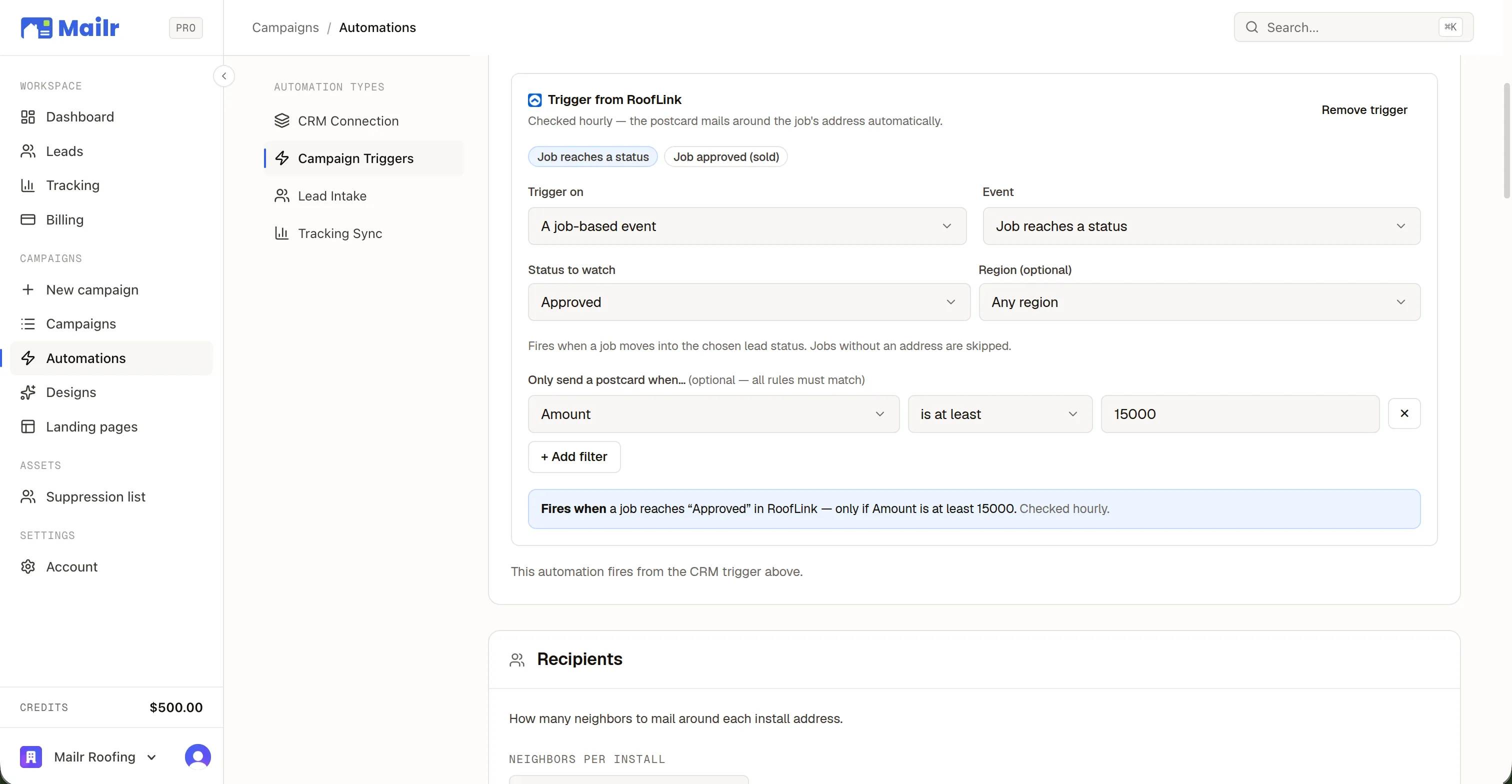Image resolution: width=1512 pixels, height=784 pixels.
Task: Open the Status to watch dropdown
Action: tap(749, 302)
